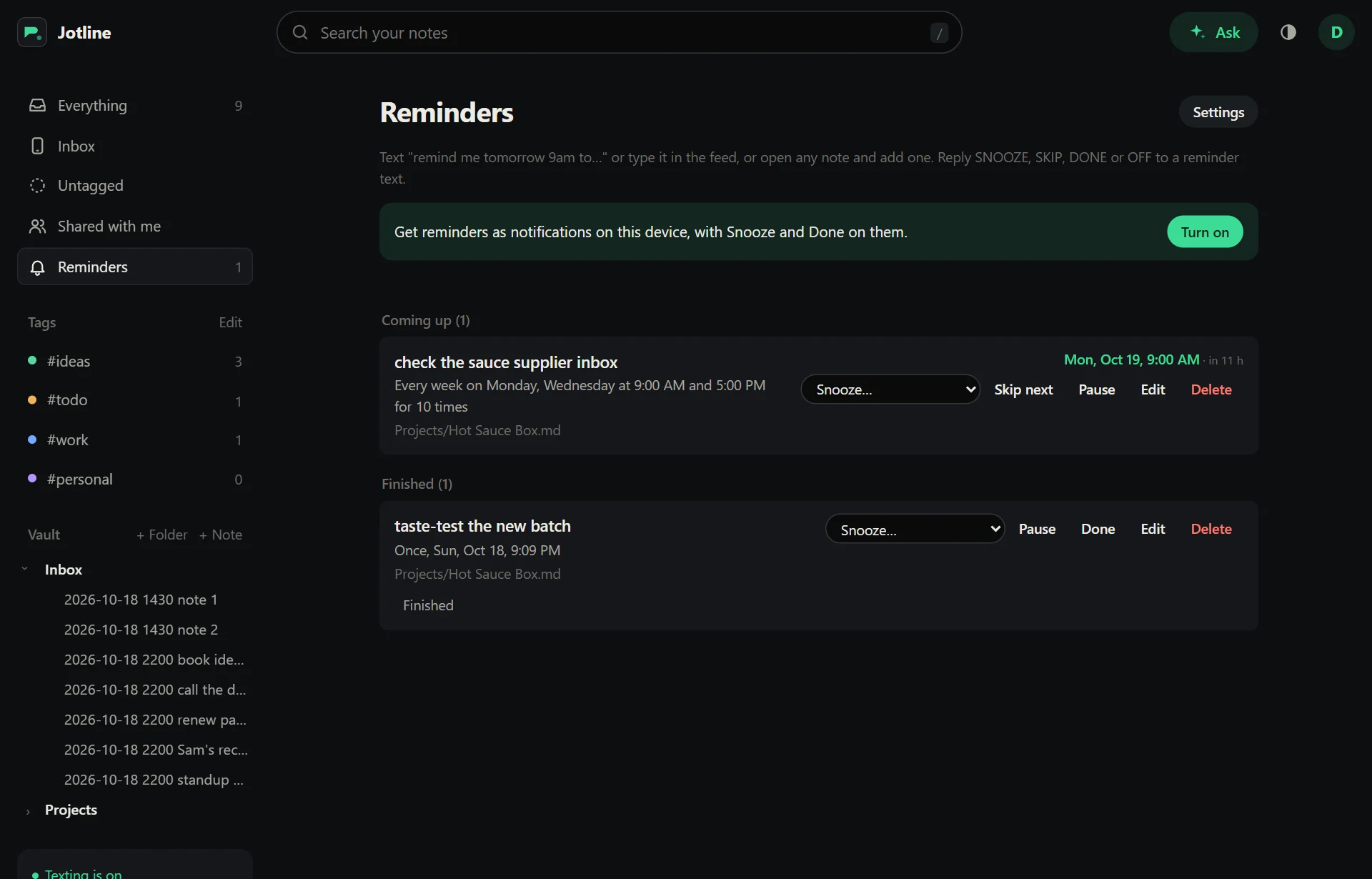Select the Reminders sidebar item
Image resolution: width=1372 pixels, height=879 pixels.
point(135,267)
